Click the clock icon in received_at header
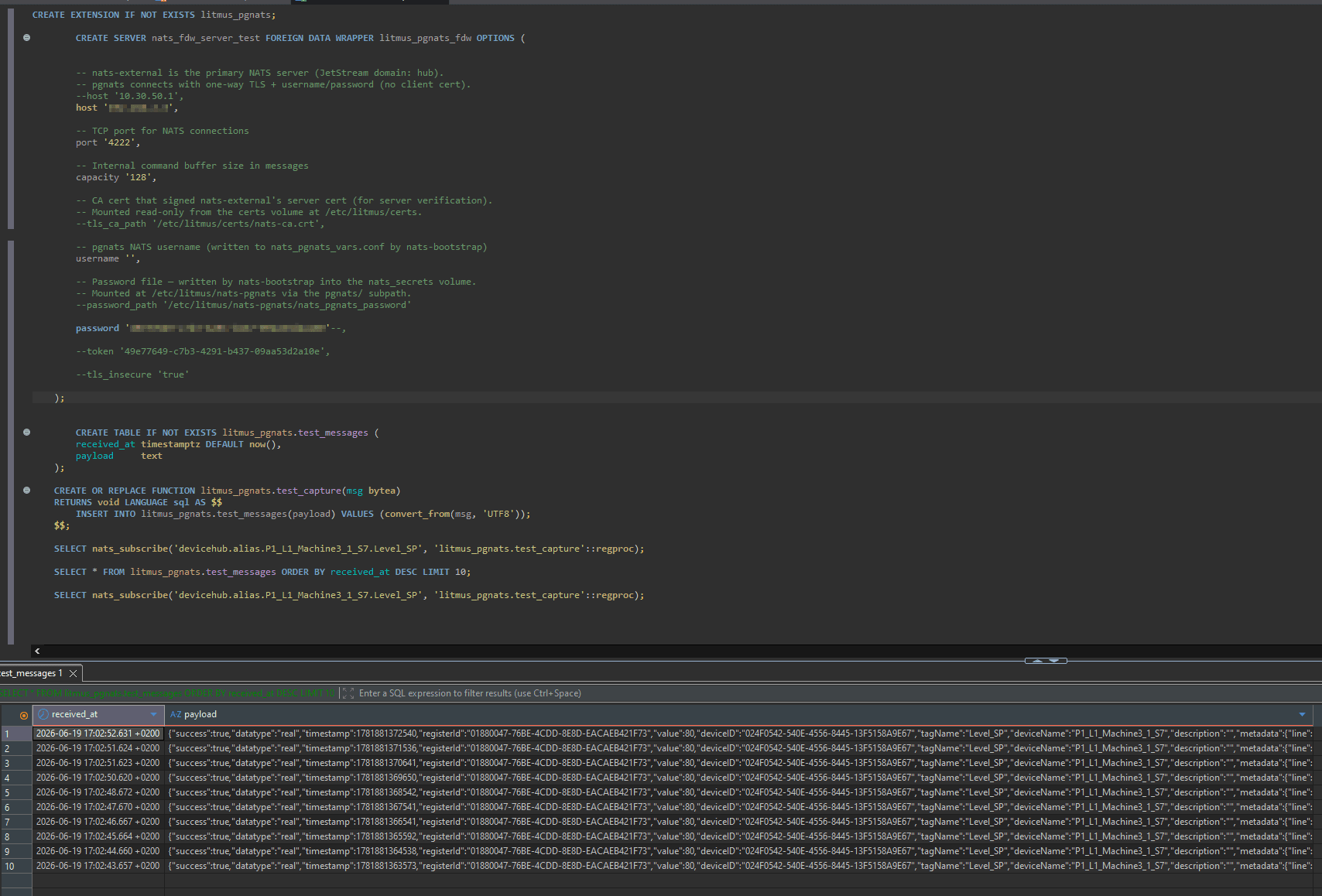 (43, 715)
